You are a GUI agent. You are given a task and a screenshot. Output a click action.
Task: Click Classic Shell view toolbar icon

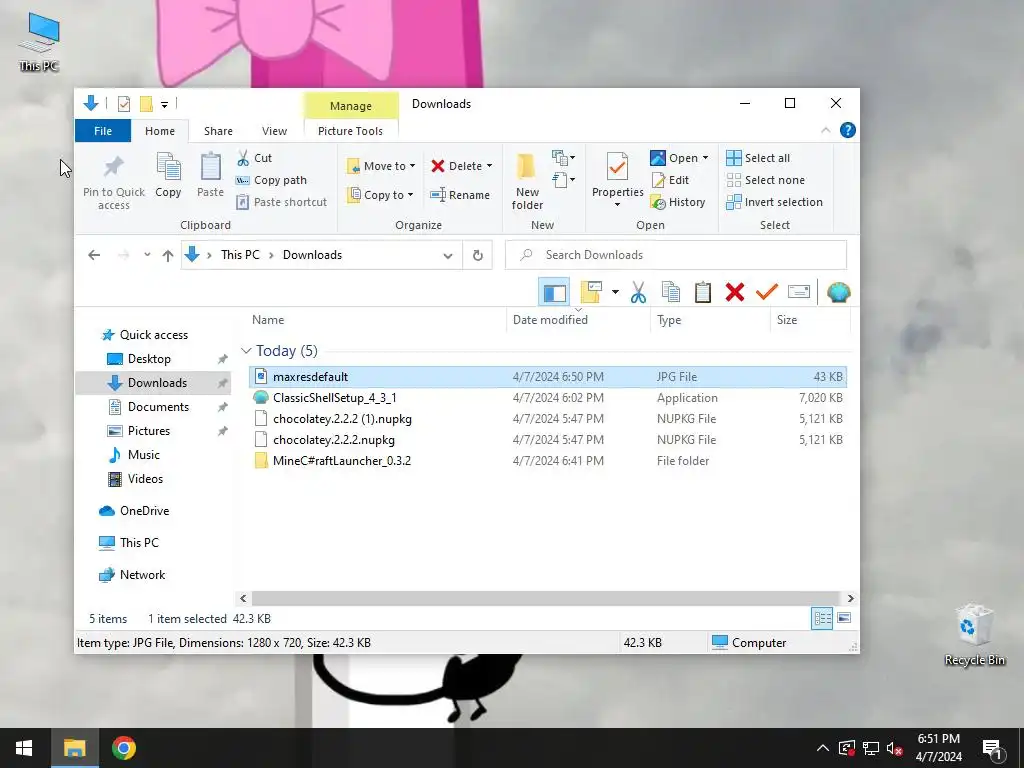tap(591, 292)
